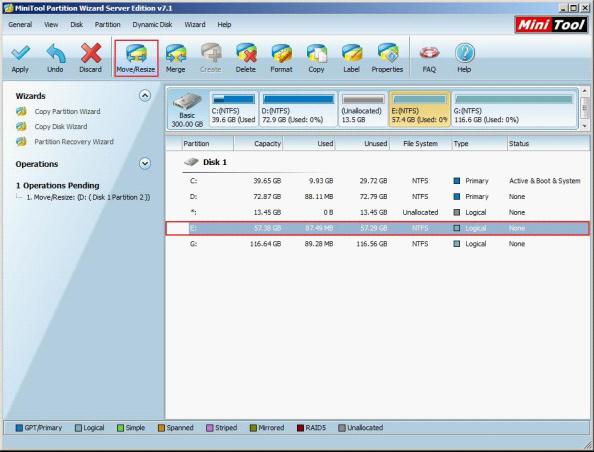The height and width of the screenshot is (452, 594).
Task: Open the Help menu
Action: pos(224,25)
